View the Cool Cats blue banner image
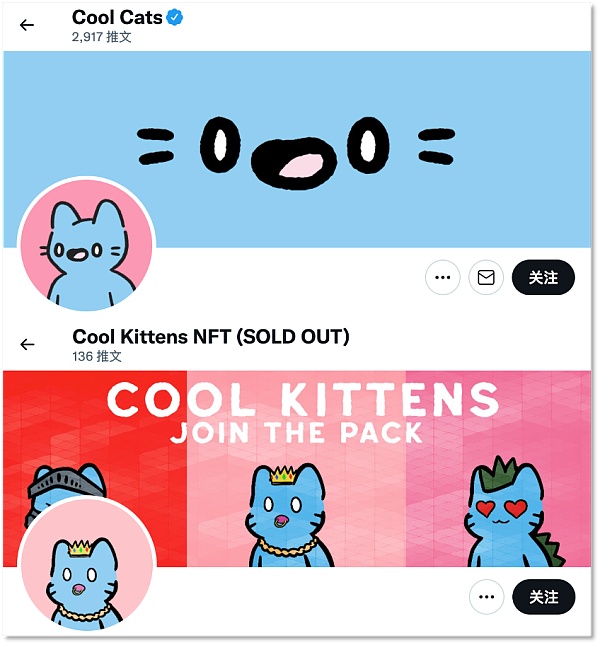 (297, 149)
